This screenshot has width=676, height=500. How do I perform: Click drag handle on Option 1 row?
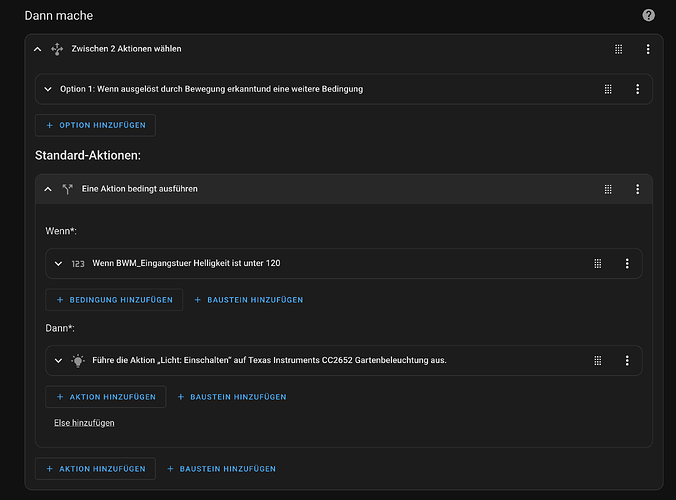coord(608,89)
